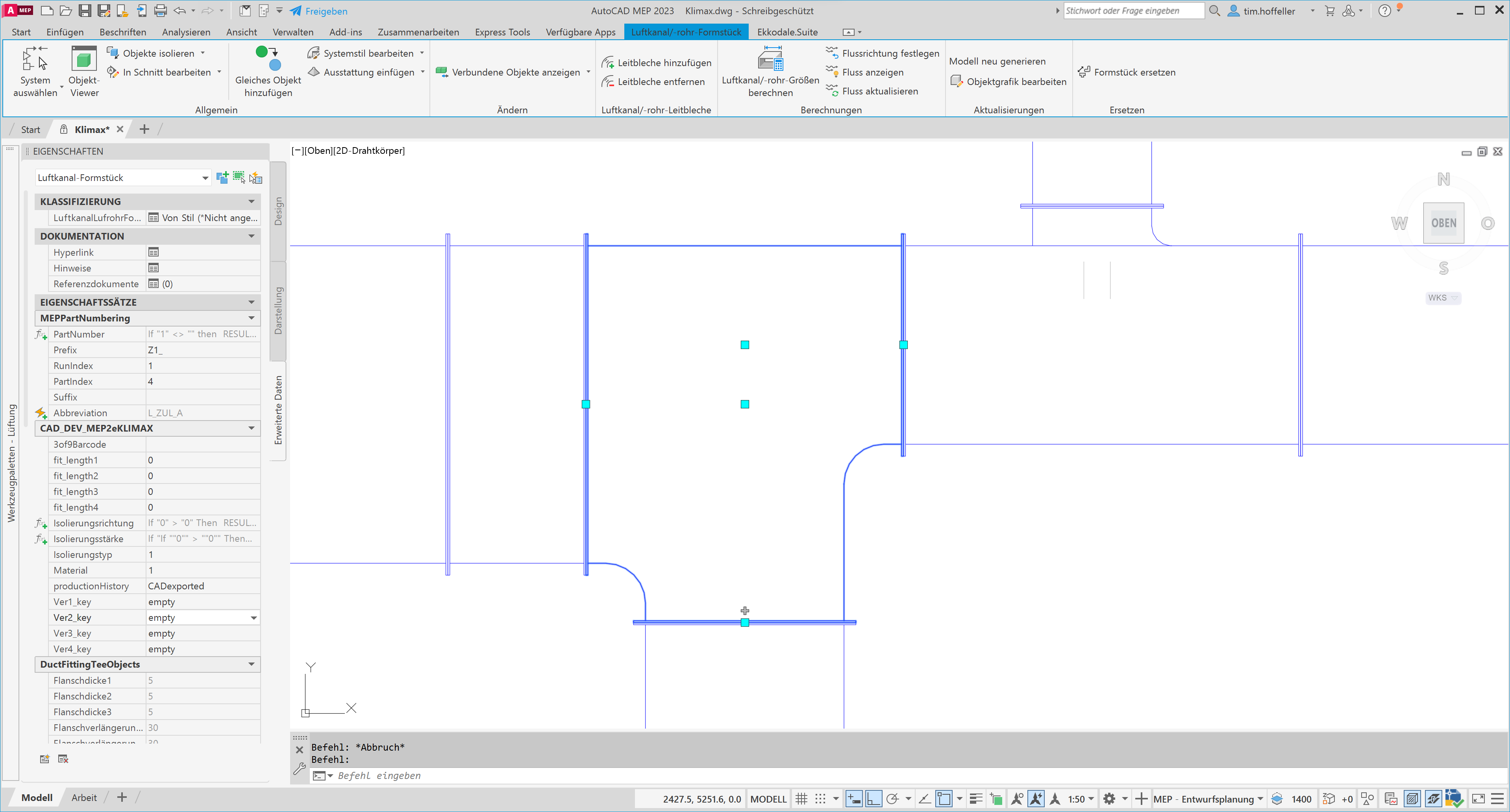Screen dimensions: 1510x812
Task: Open the Hinweise notes icon
Action: [154, 268]
